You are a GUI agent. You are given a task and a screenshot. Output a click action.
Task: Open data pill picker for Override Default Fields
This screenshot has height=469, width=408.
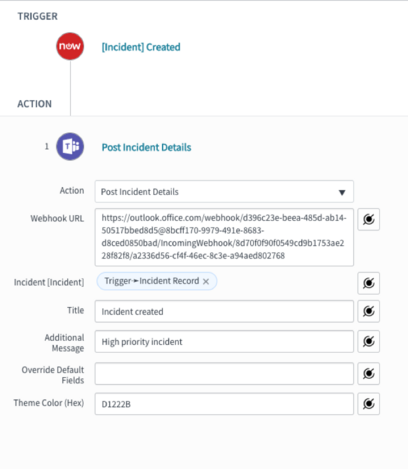369,373
